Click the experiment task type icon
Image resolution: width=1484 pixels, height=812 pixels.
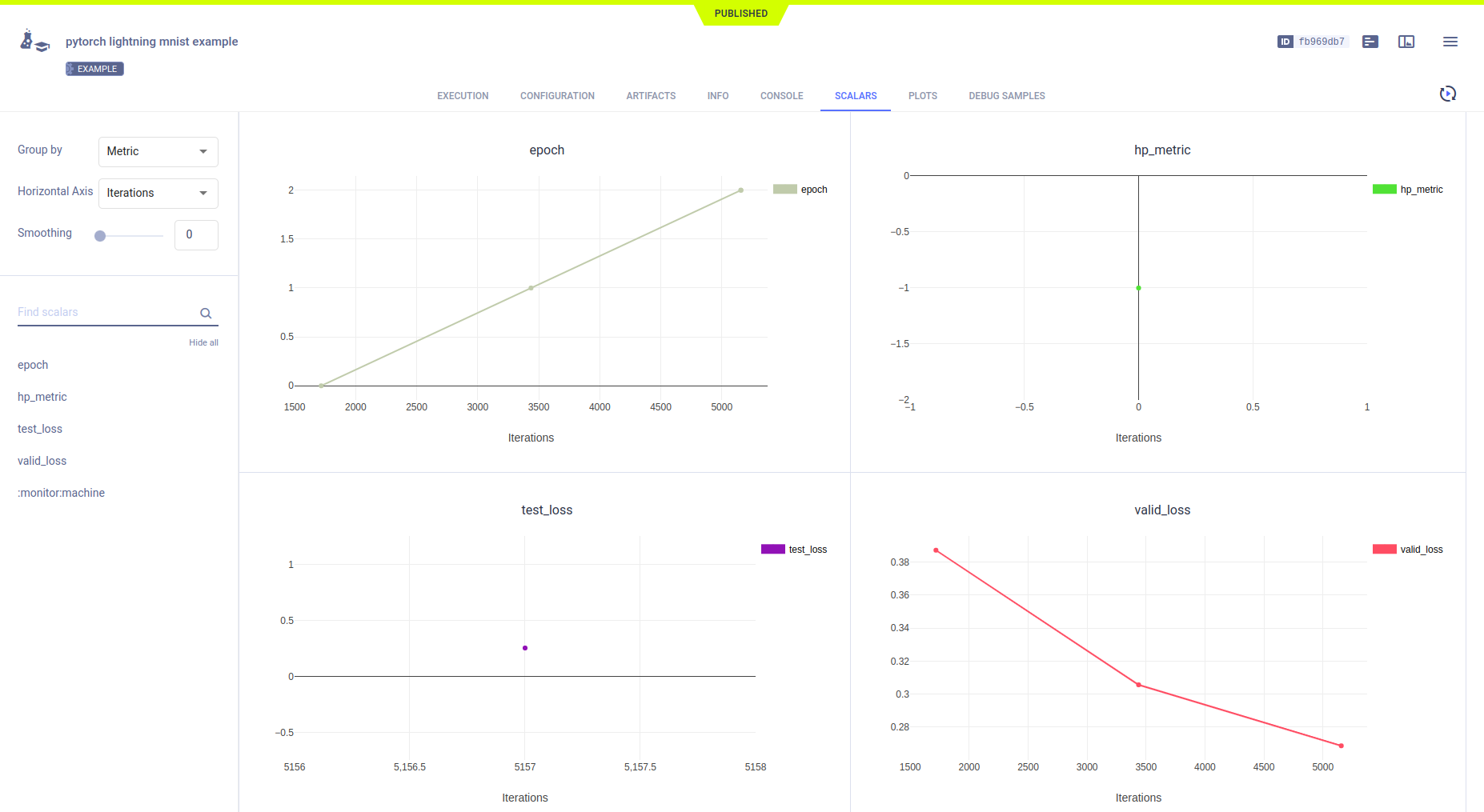tap(34, 41)
